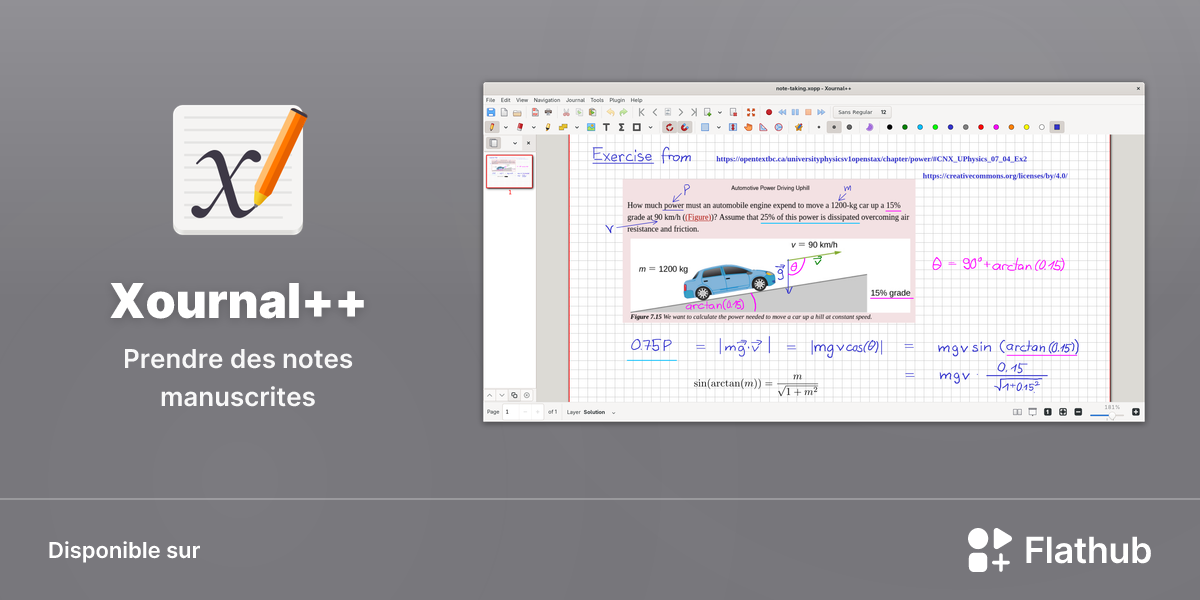Screen dimensions: 1200x600
Task: Select the thick pen thickness dot
Action: (849, 127)
